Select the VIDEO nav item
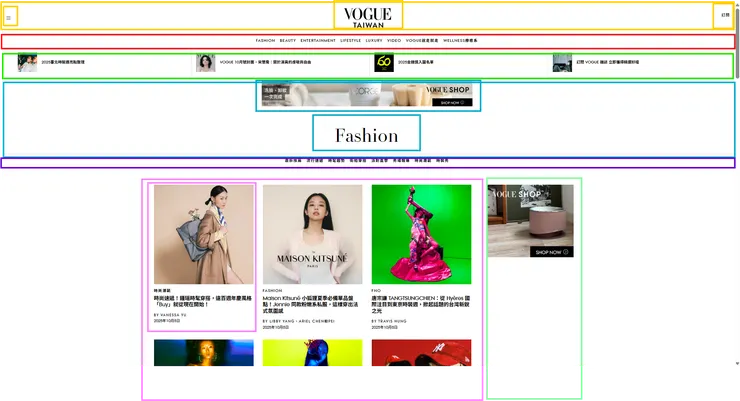 394,41
